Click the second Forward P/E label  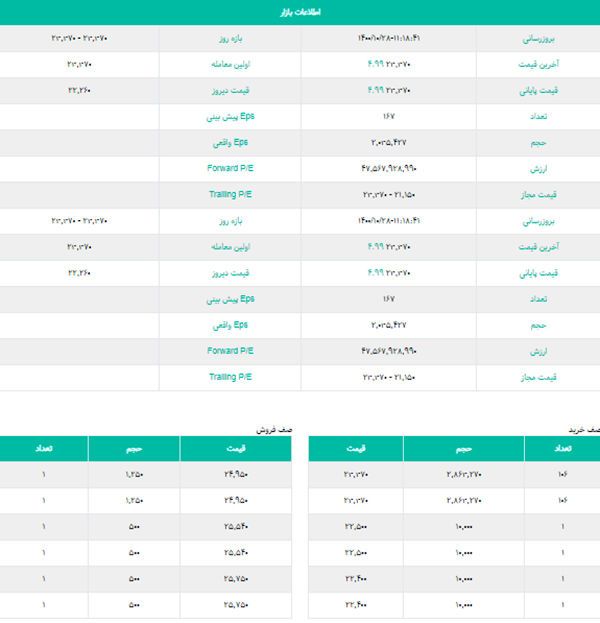230,351
